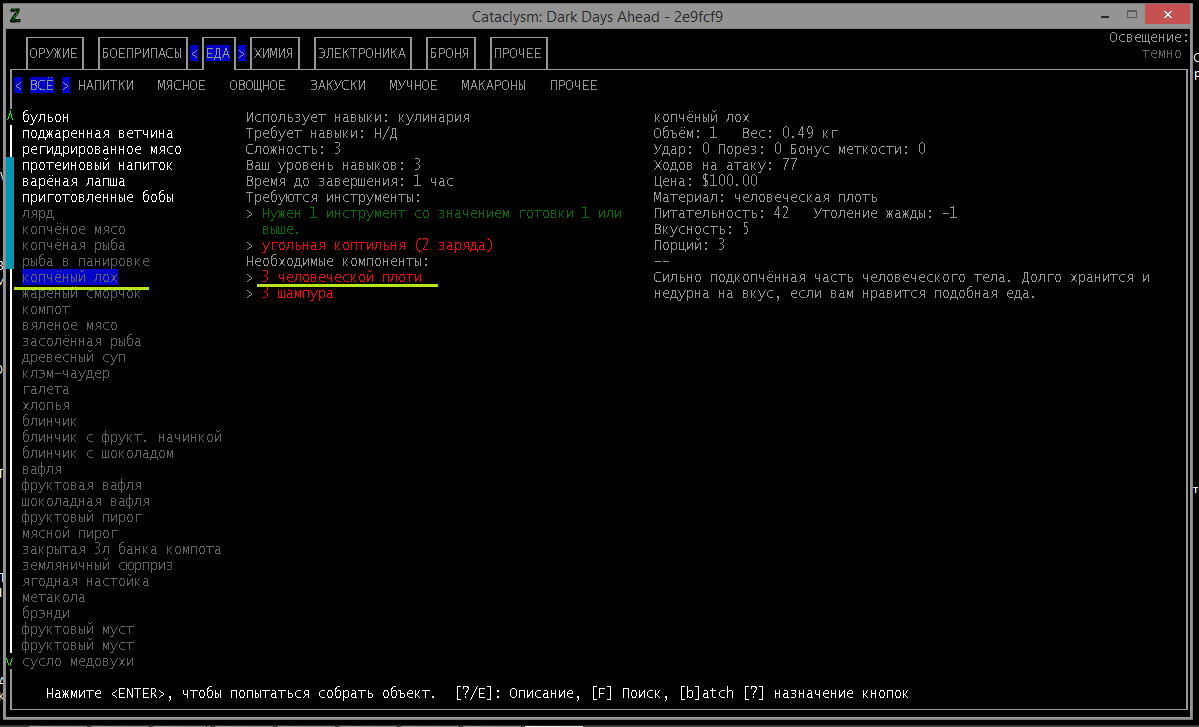Pick фруктовый пирог recipe
The height and width of the screenshot is (727, 1199).
point(82,518)
